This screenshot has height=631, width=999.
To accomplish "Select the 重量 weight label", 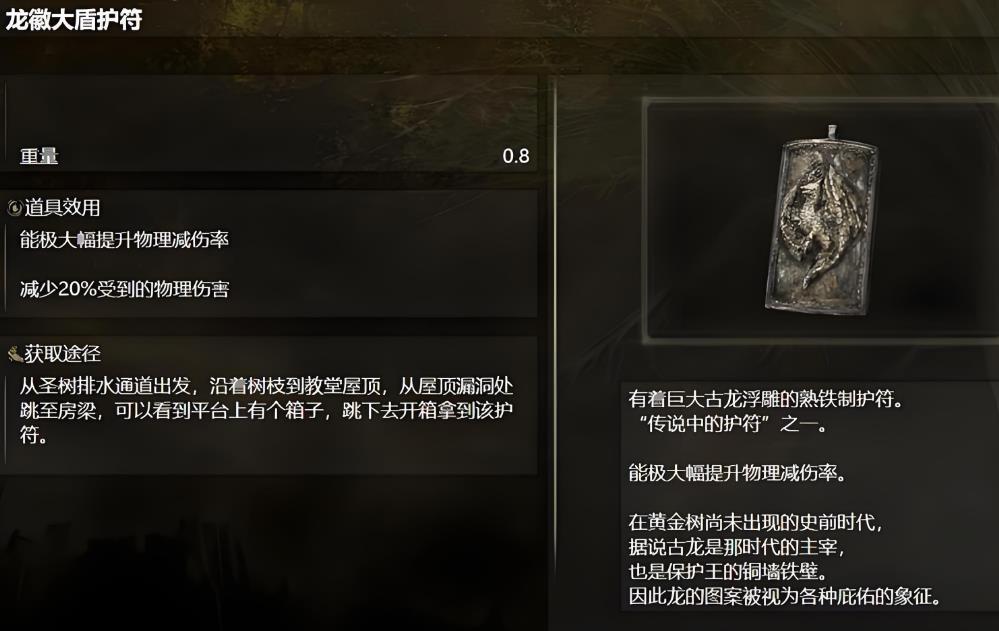I will coord(39,156).
